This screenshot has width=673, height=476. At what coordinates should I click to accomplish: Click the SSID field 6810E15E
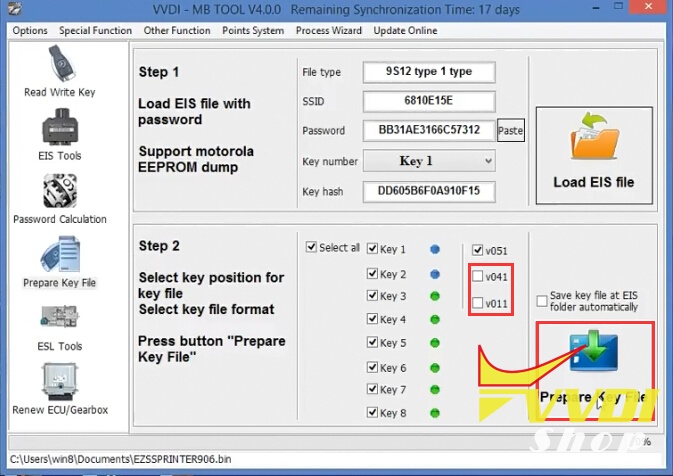point(429,101)
